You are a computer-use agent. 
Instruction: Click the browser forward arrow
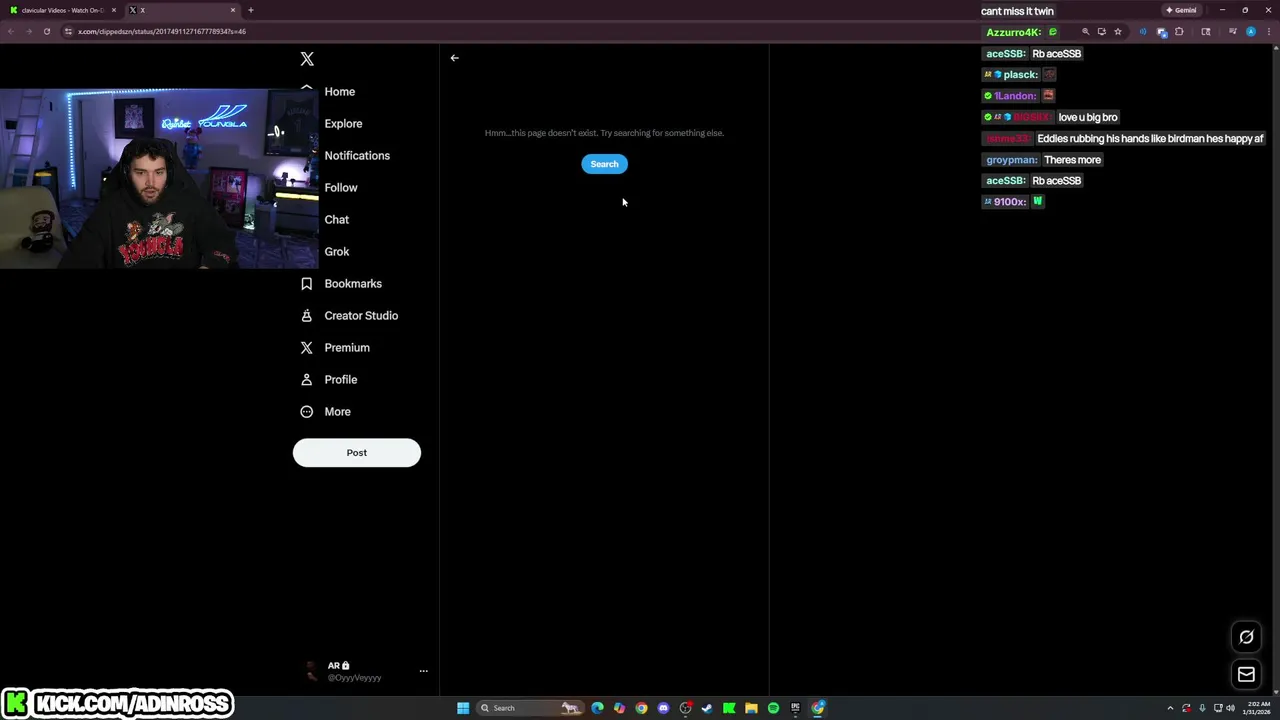[x=28, y=31]
